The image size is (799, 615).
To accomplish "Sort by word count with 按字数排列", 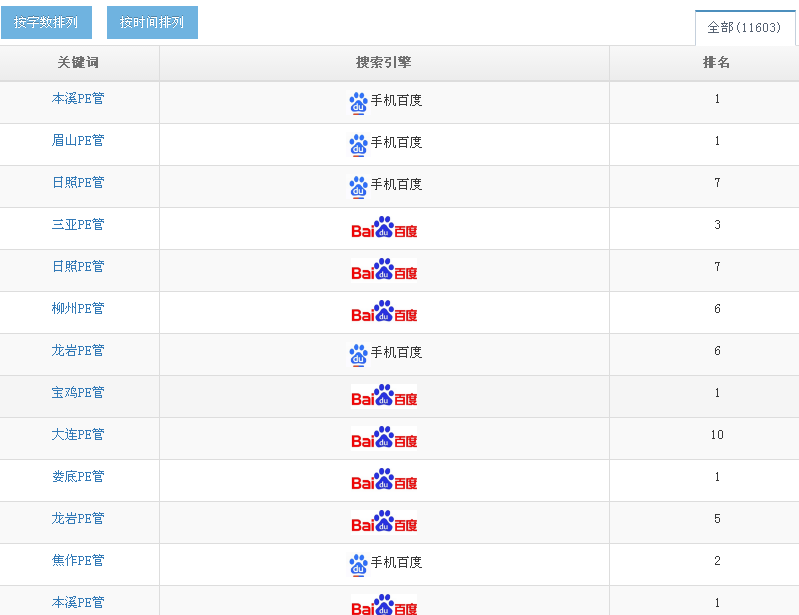I will pyautogui.click(x=46, y=22).
